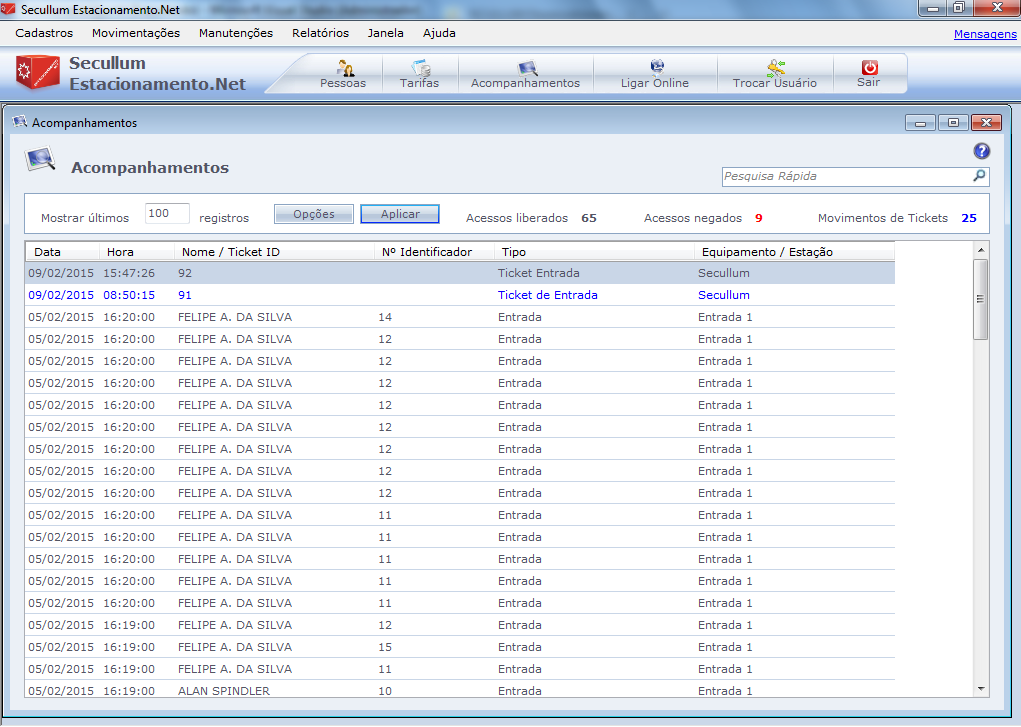Open the Mensagens link
The image size is (1021, 727).
click(985, 34)
